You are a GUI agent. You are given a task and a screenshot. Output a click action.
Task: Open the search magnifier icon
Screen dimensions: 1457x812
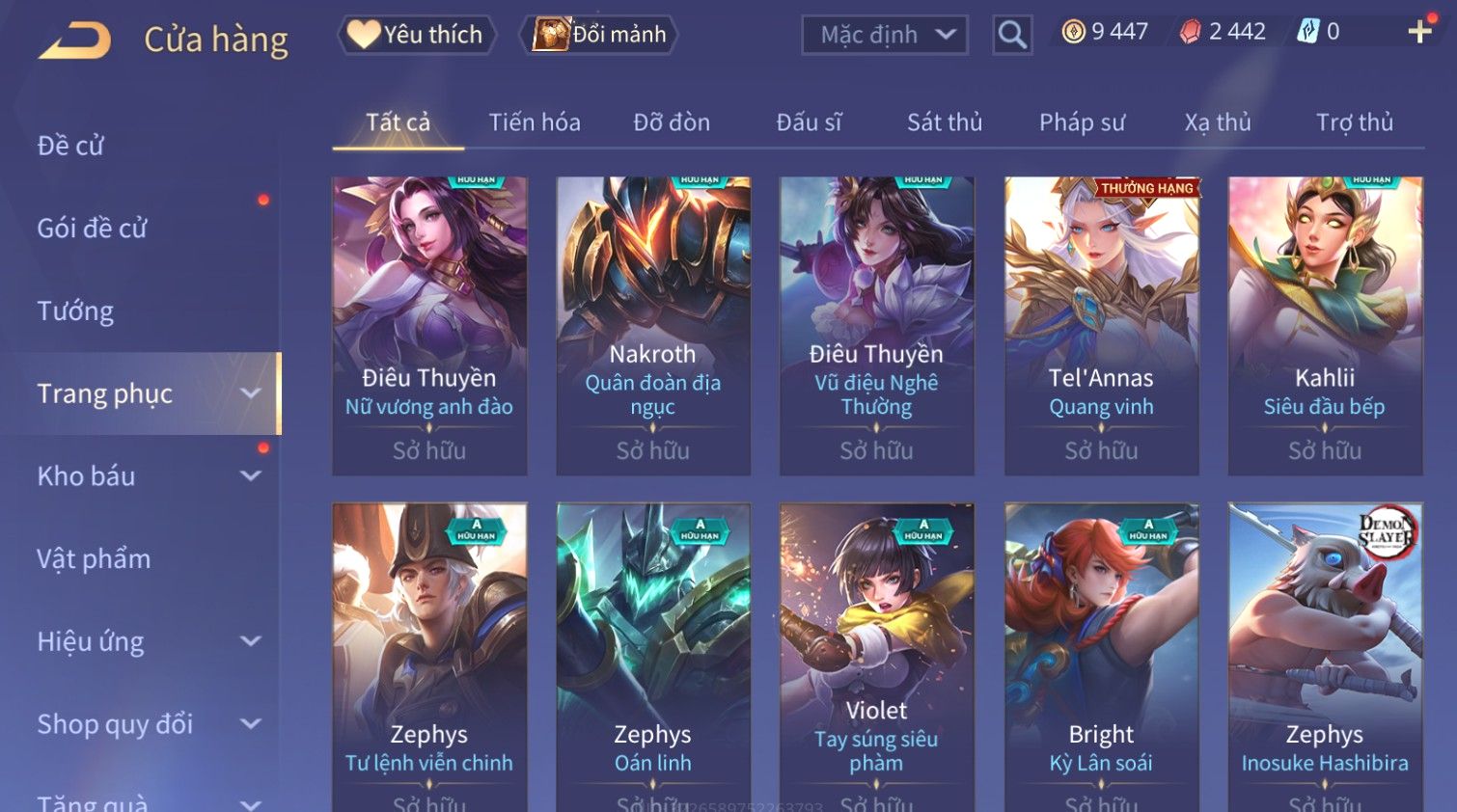(1012, 35)
